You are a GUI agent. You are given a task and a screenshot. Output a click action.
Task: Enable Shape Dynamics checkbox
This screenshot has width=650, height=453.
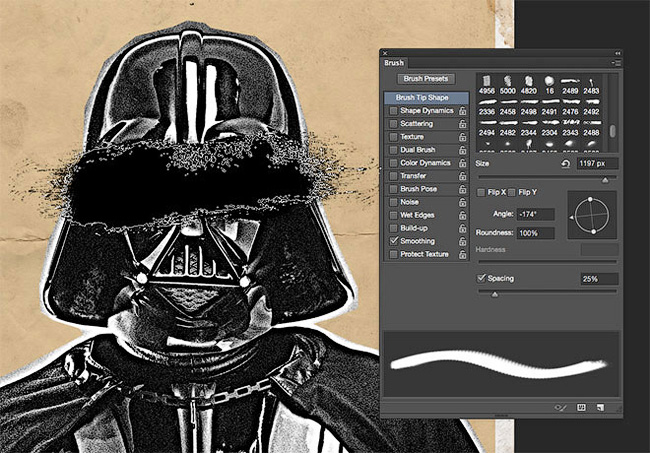[393, 111]
